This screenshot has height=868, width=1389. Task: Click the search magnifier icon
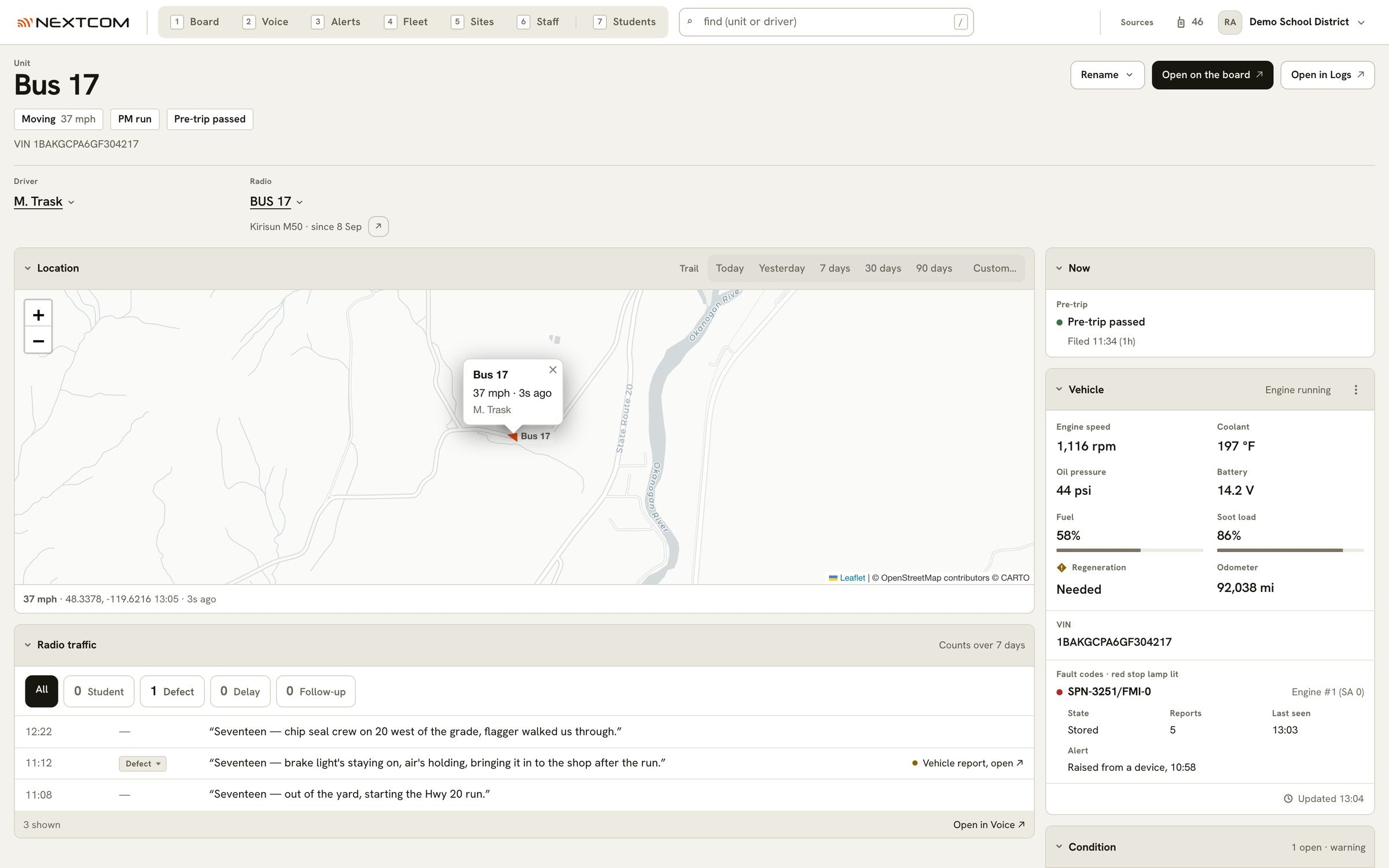[x=690, y=22]
